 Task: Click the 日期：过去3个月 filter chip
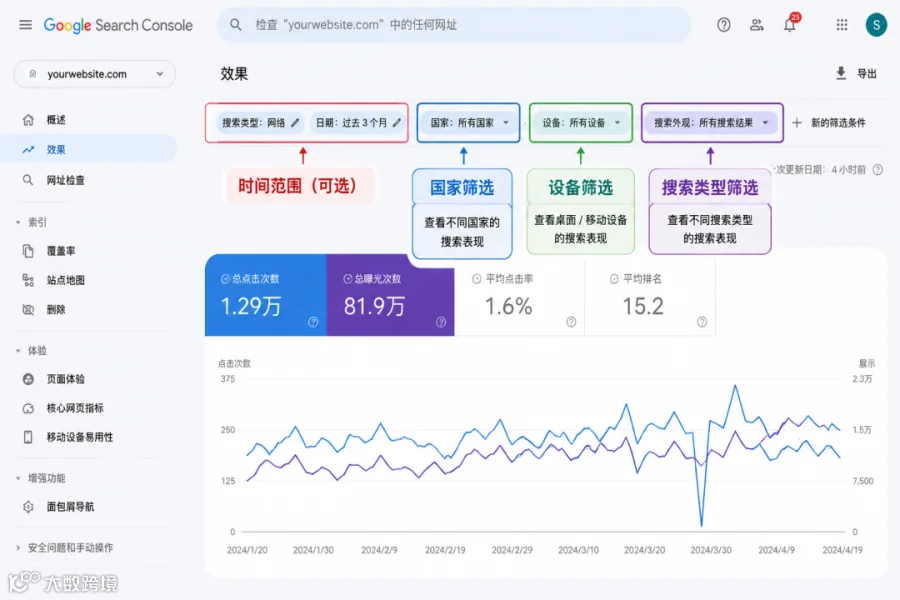tap(358, 122)
